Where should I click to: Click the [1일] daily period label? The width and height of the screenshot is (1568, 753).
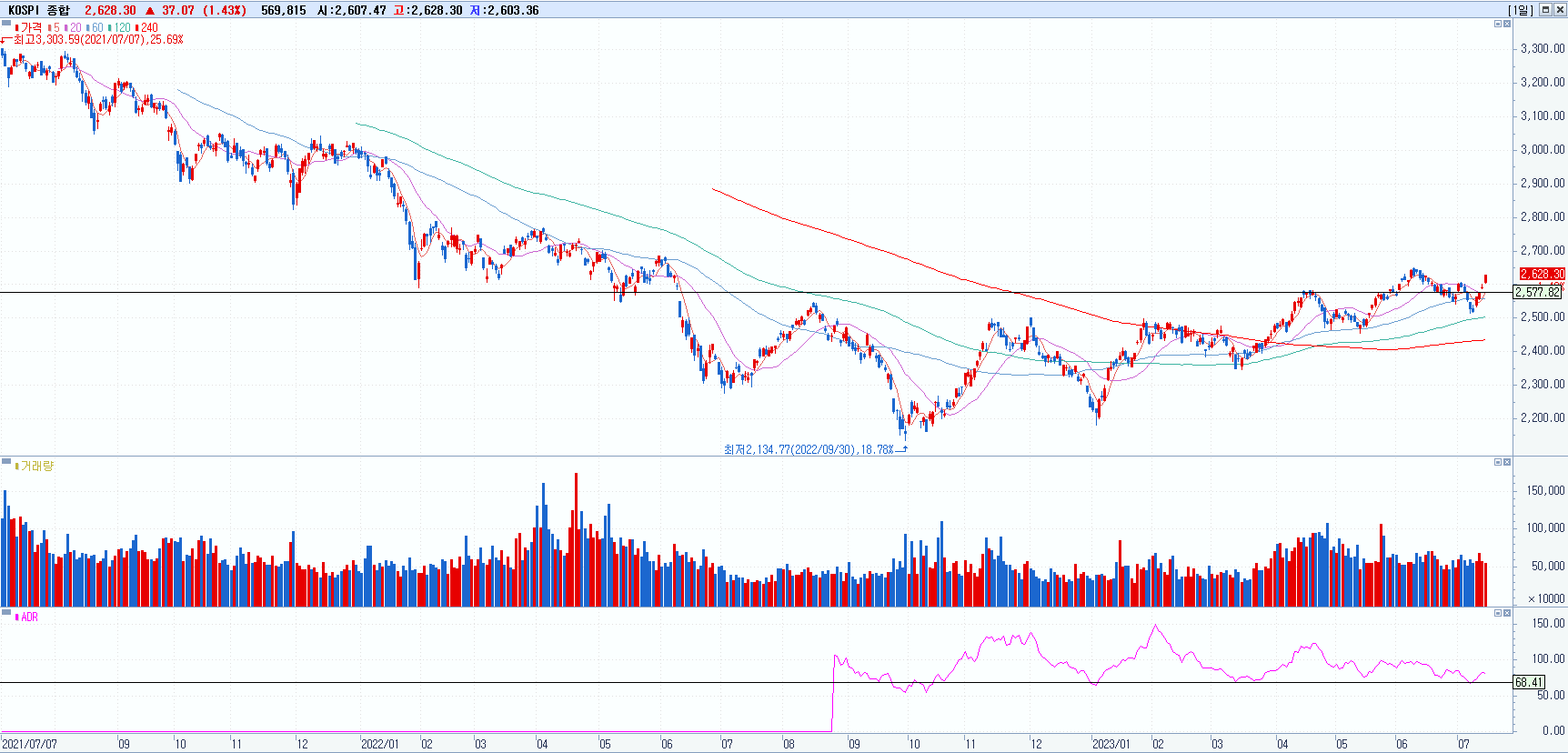pyautogui.click(x=1521, y=10)
